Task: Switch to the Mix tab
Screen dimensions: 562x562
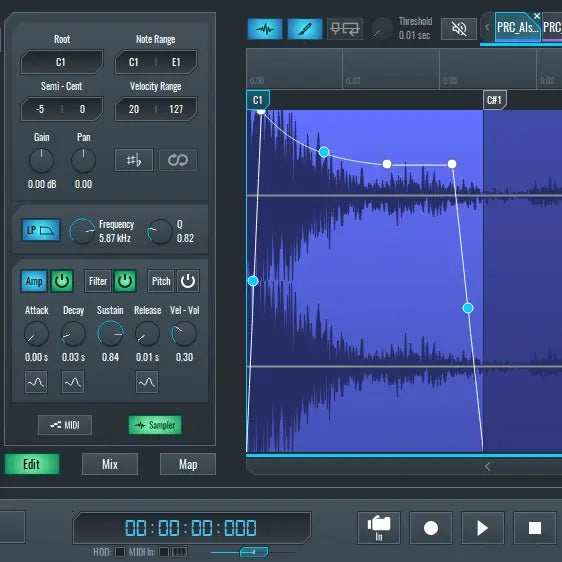Action: click(x=110, y=464)
